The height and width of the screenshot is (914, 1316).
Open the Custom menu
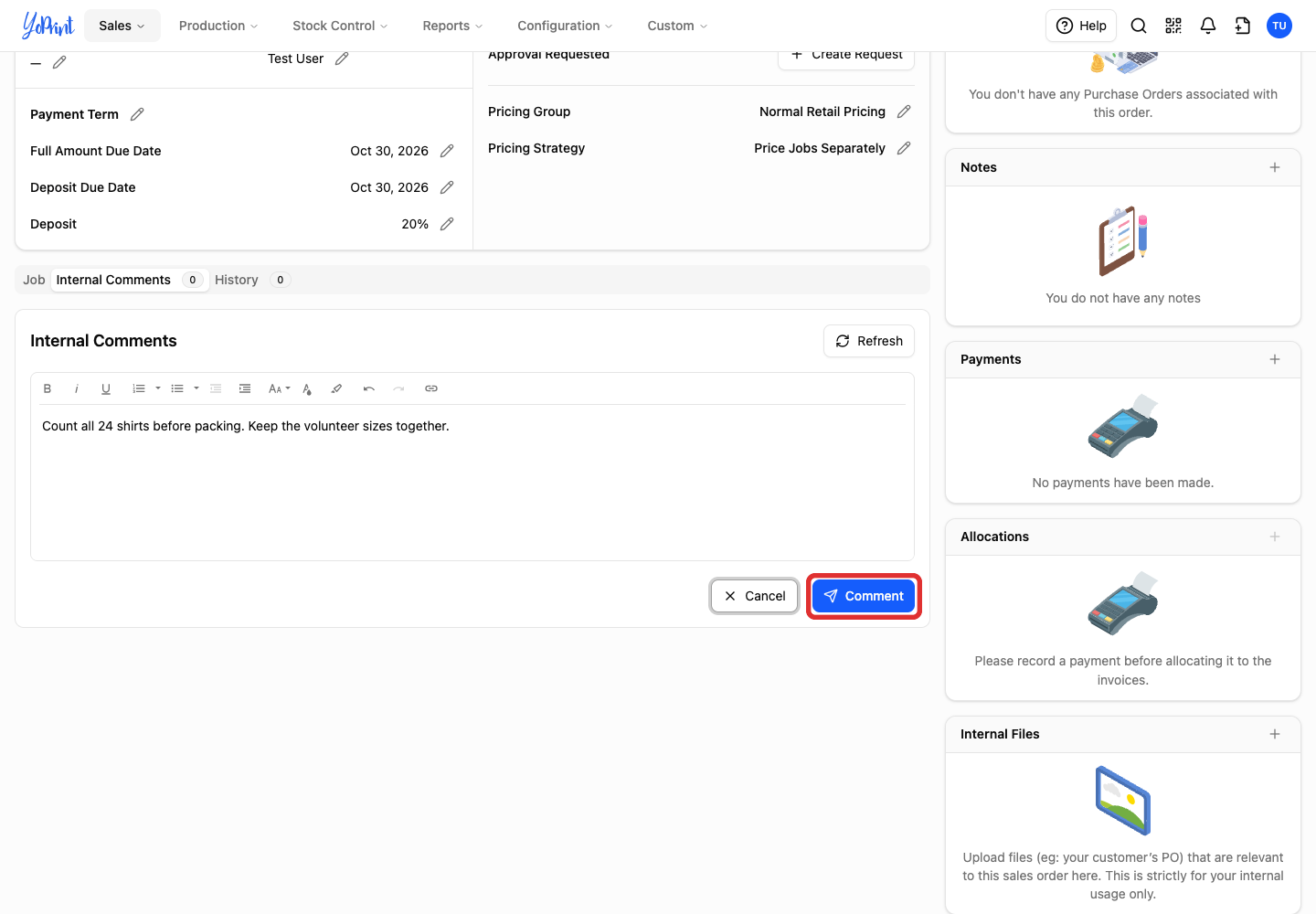pos(677,26)
